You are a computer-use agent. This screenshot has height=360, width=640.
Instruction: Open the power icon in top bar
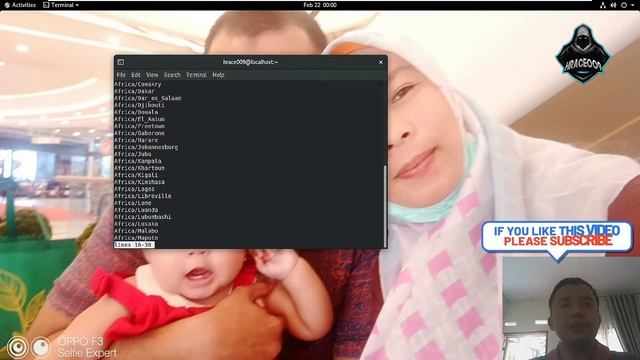(x=624, y=5)
